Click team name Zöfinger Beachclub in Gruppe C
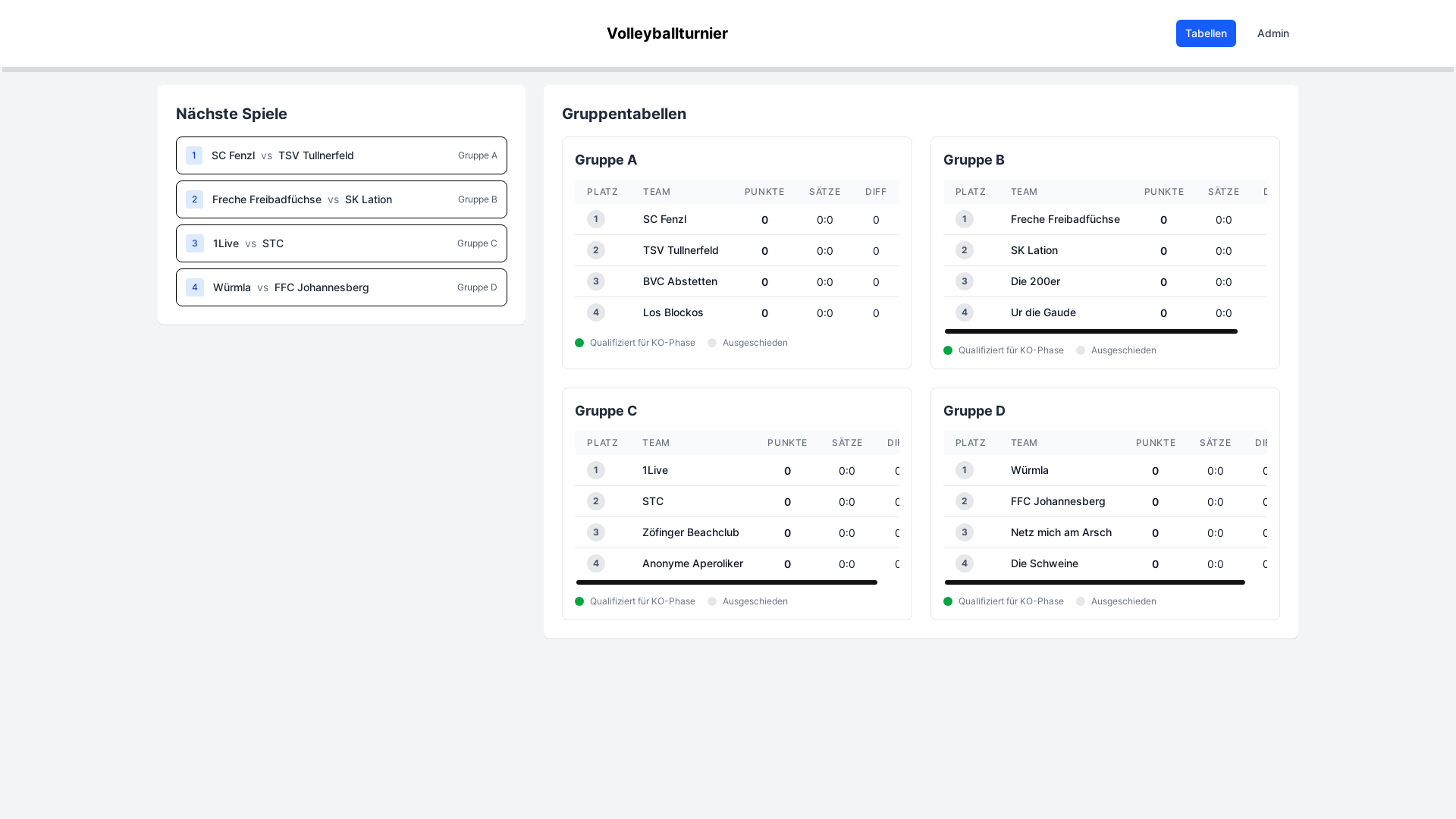The height and width of the screenshot is (819, 1456). (x=691, y=532)
